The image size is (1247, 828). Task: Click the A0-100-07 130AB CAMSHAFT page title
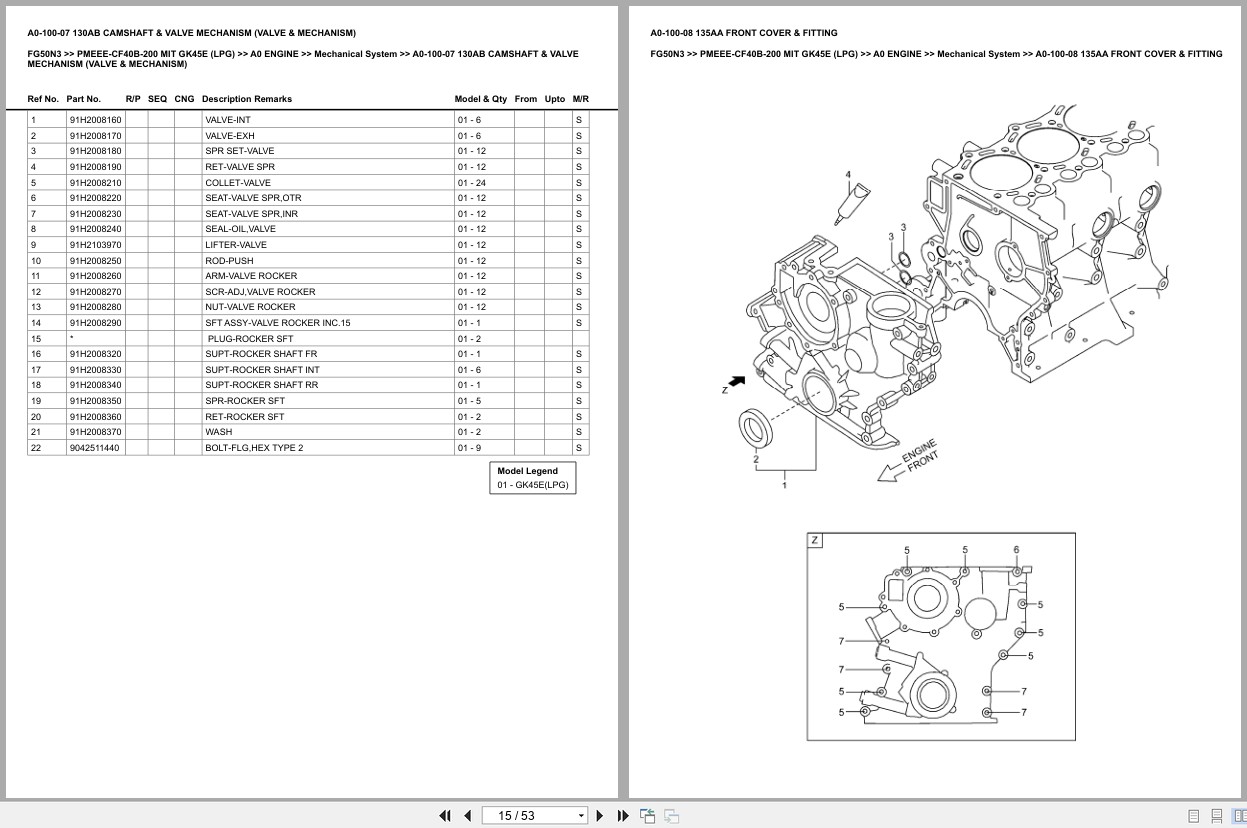[191, 33]
